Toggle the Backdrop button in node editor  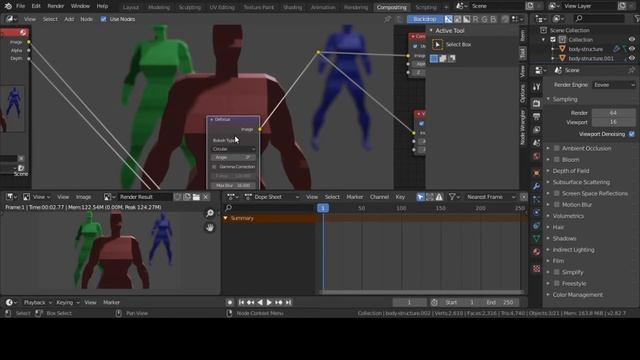click(x=424, y=19)
